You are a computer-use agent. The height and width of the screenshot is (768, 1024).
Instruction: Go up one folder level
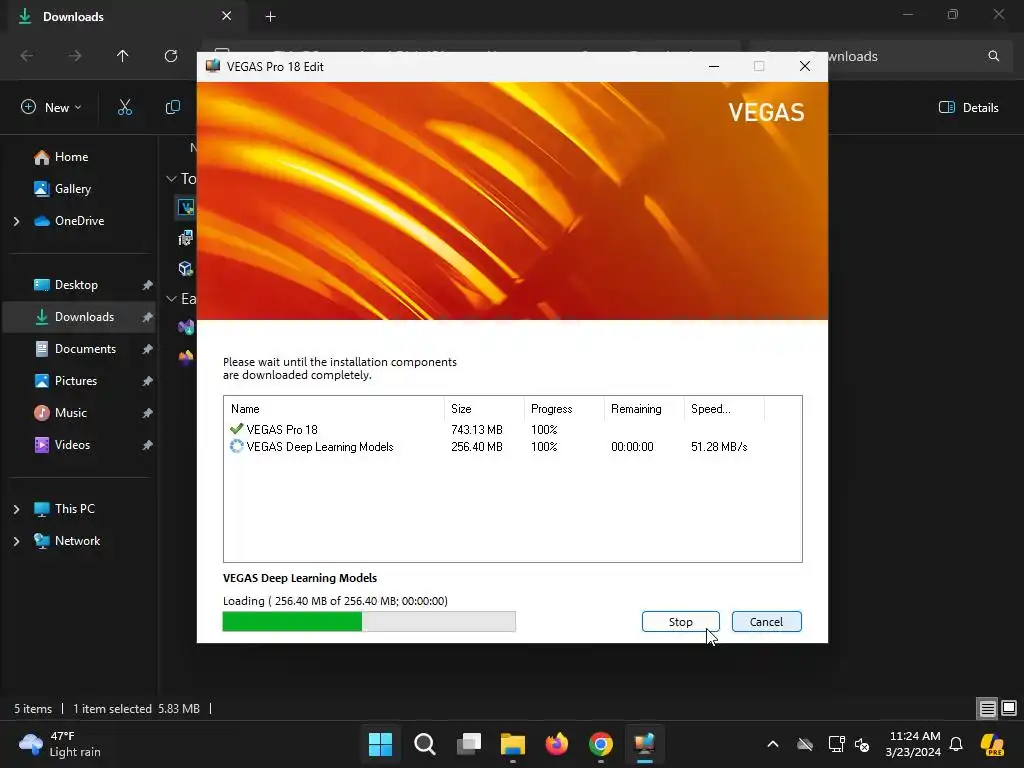[x=123, y=56]
